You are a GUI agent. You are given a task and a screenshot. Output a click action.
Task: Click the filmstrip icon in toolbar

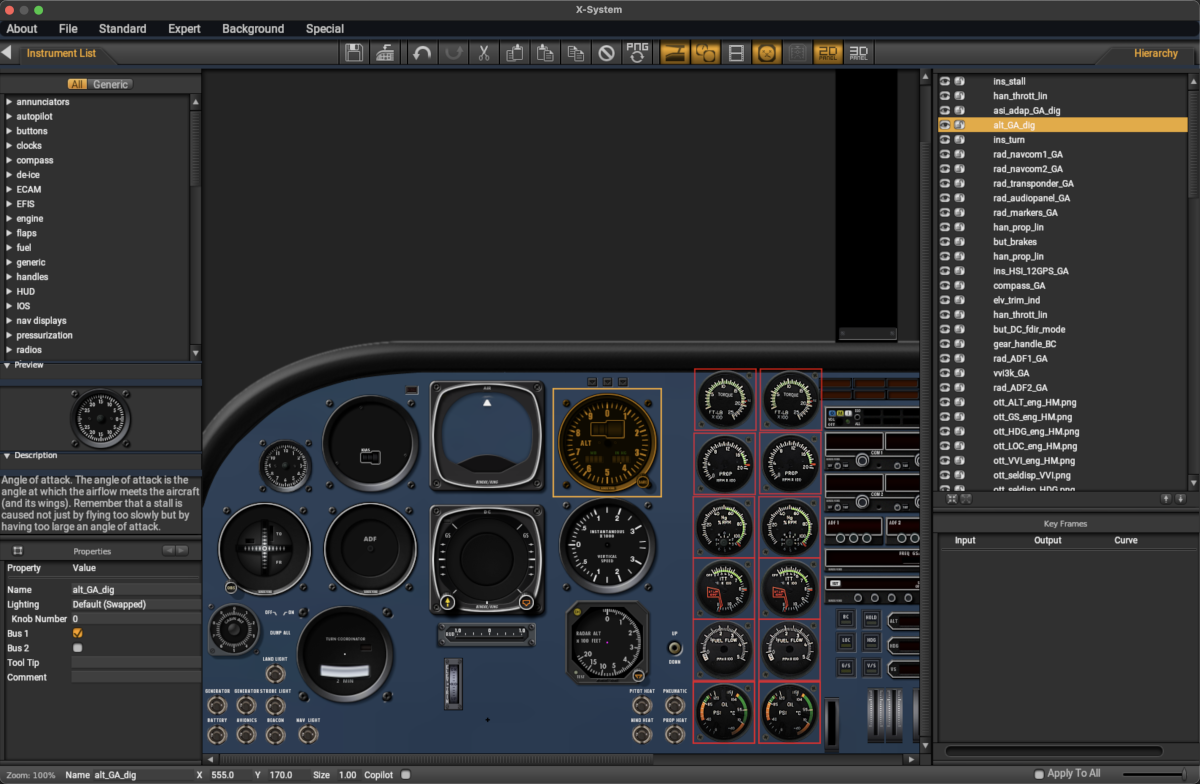(736, 53)
